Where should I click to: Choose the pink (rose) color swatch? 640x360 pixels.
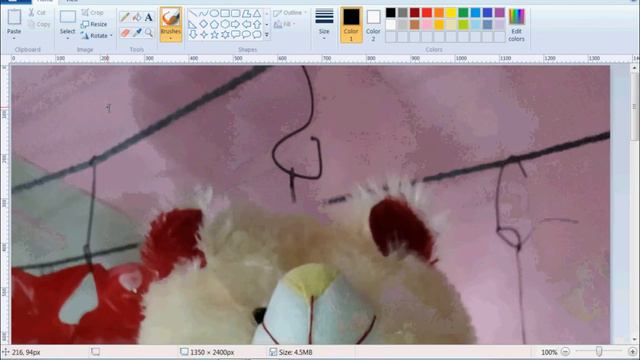[x=427, y=25]
